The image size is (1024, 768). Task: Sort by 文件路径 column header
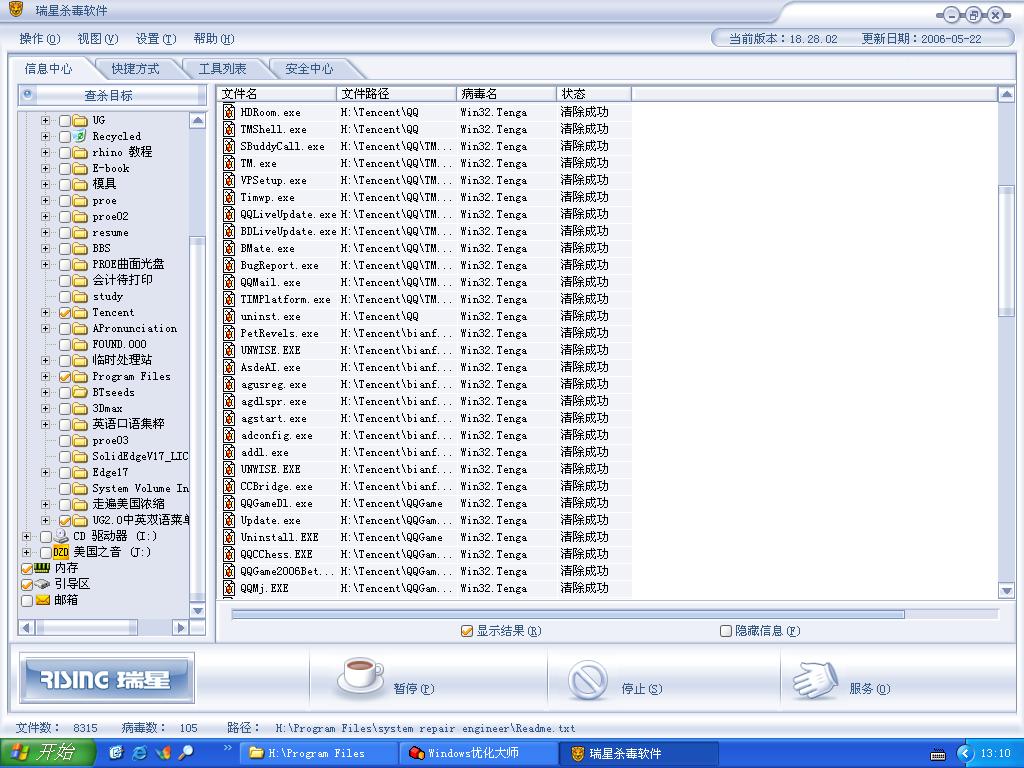396,93
